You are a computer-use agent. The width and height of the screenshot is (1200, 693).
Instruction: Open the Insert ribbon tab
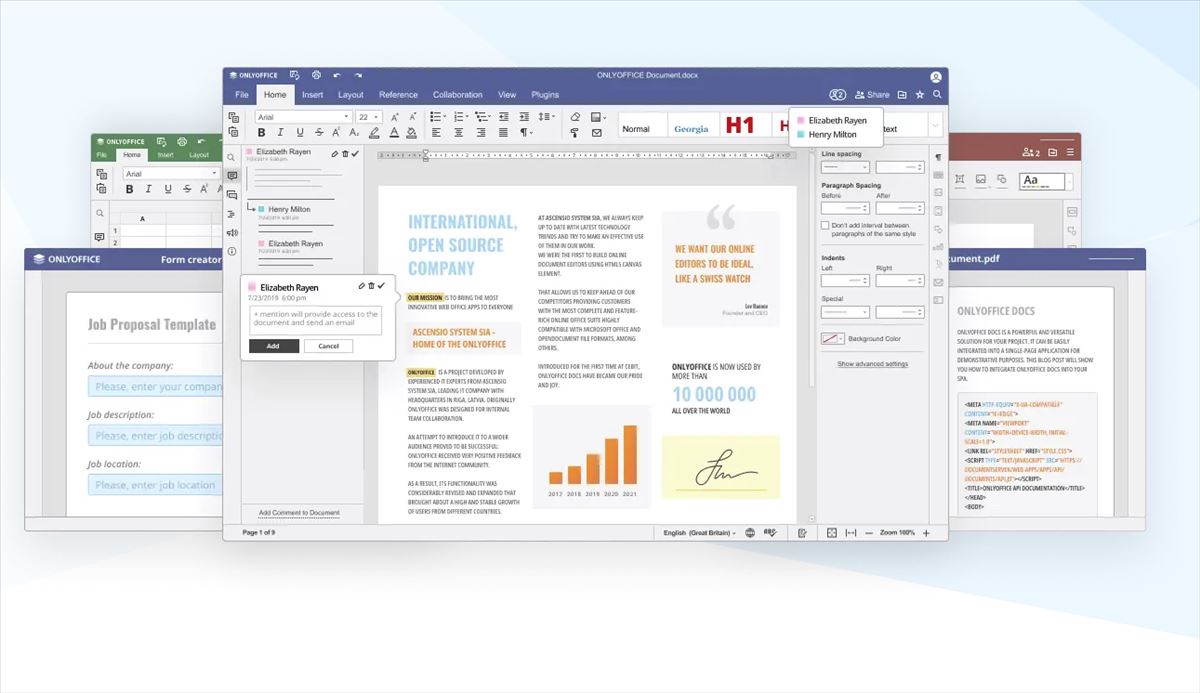[x=315, y=94]
